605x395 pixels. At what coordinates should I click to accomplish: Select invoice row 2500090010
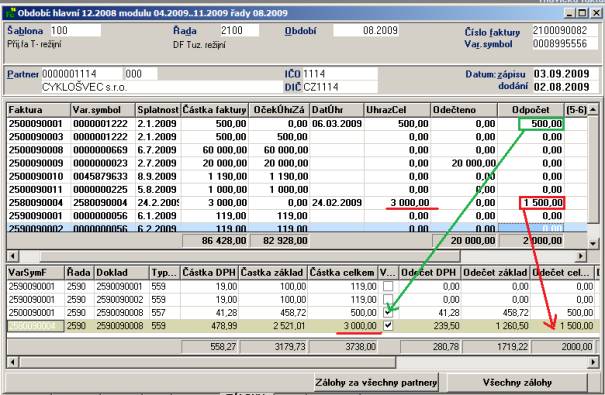pos(297,176)
